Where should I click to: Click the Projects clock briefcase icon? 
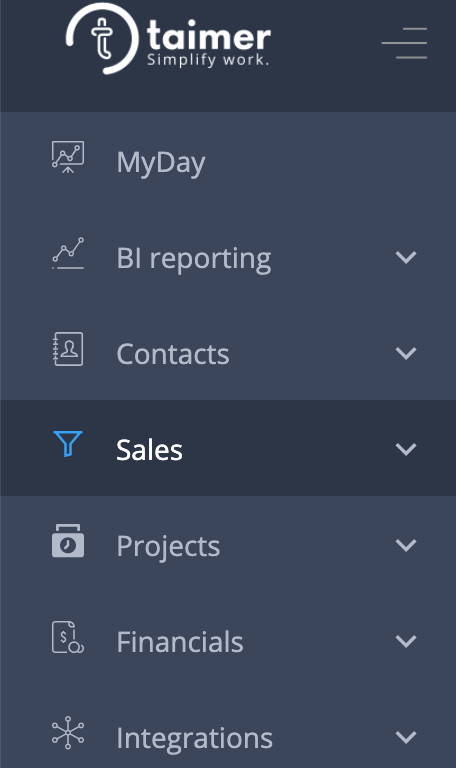[68, 541]
